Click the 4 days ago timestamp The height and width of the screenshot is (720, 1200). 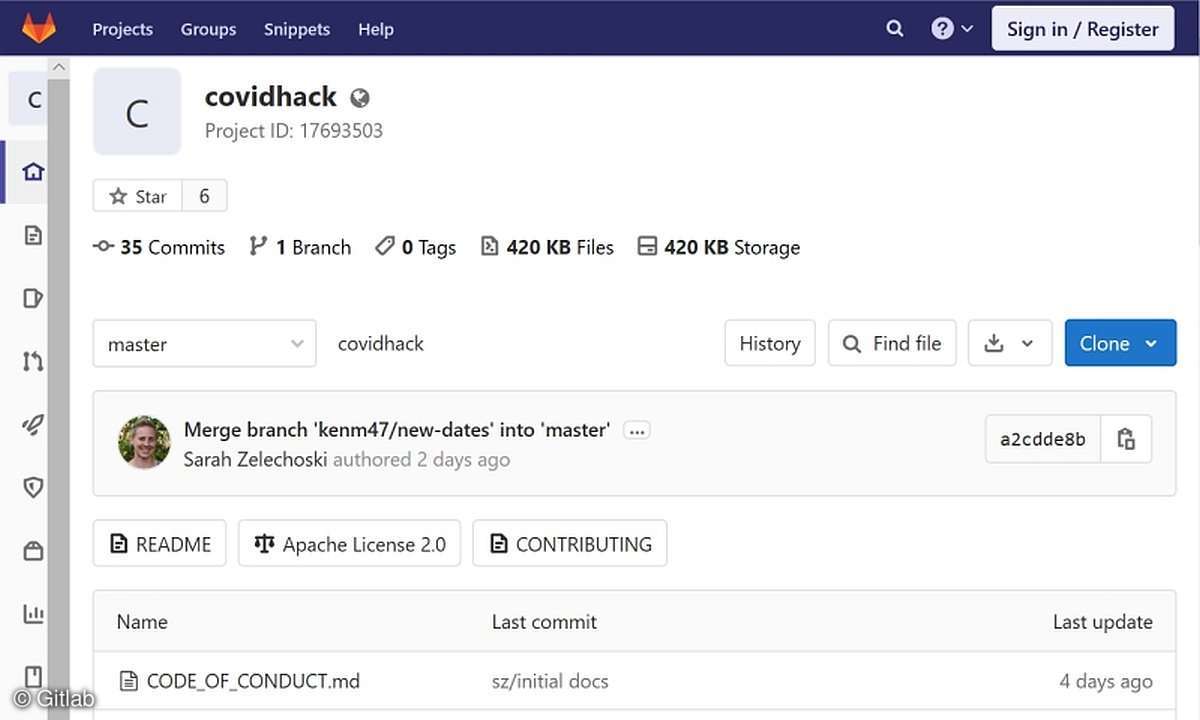(x=1106, y=681)
